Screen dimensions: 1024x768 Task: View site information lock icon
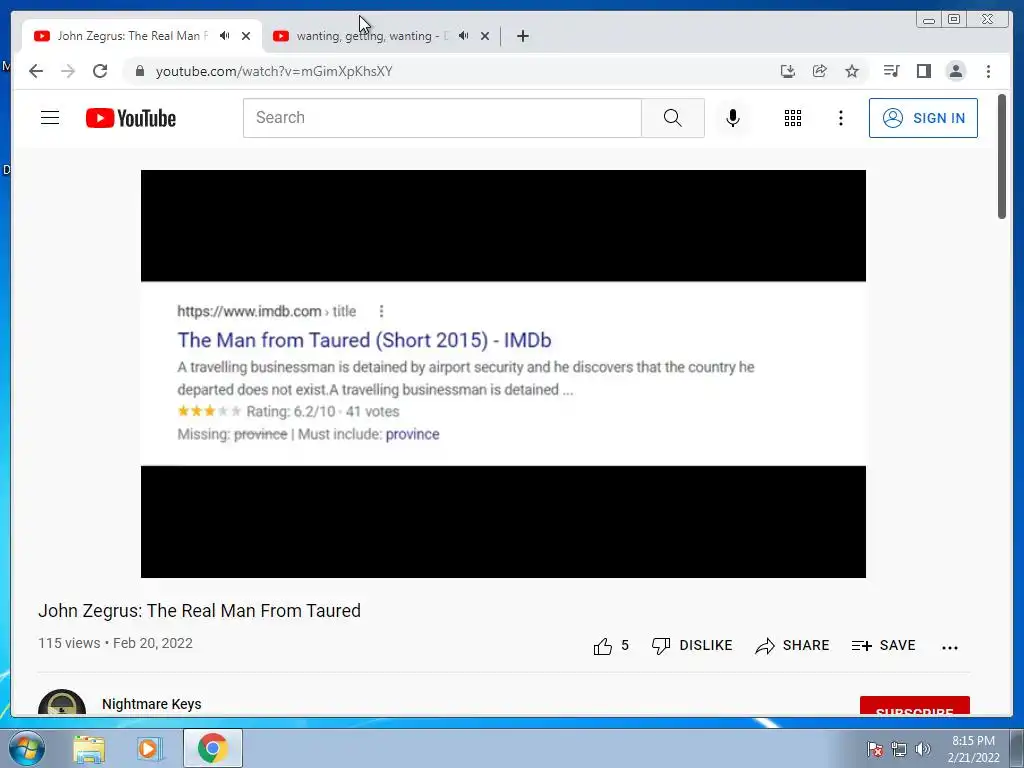(139, 71)
